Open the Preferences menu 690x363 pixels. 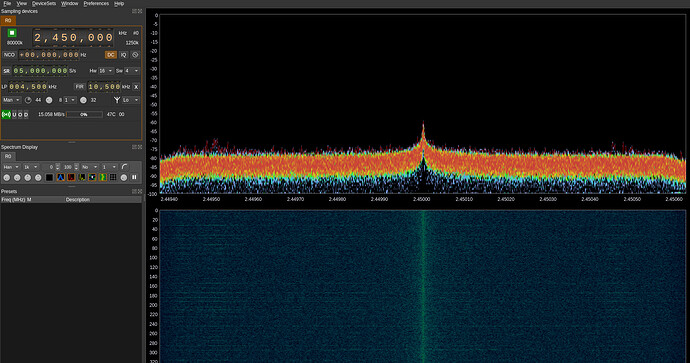point(96,4)
